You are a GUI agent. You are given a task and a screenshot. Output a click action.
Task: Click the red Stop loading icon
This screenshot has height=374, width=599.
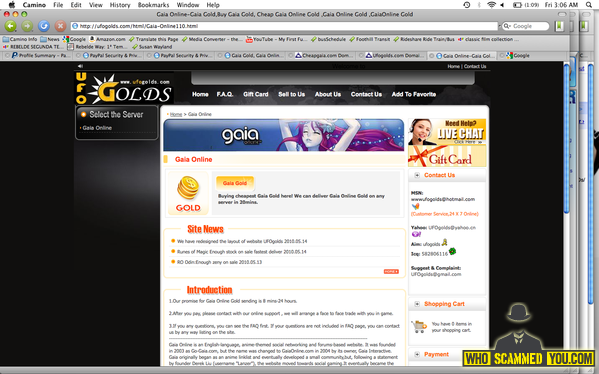click(x=60, y=26)
